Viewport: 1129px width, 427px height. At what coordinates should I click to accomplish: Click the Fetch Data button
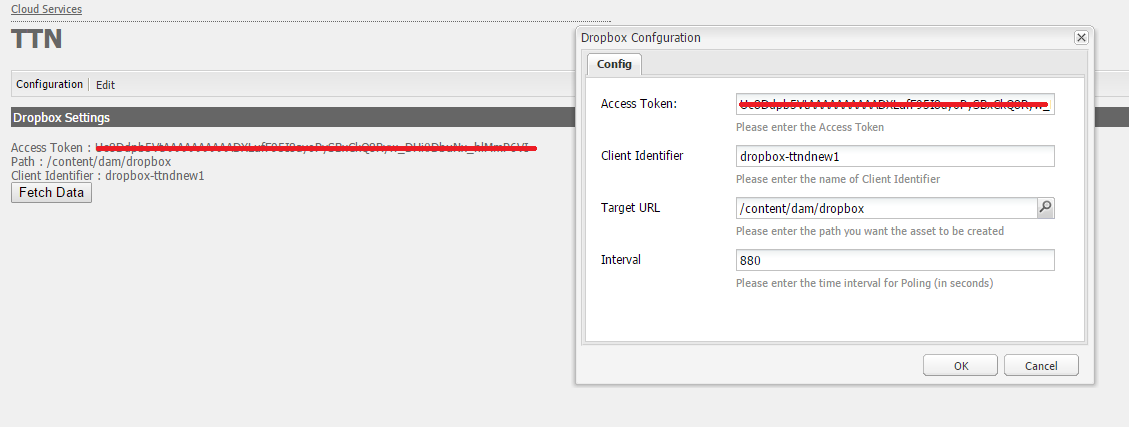point(51,192)
